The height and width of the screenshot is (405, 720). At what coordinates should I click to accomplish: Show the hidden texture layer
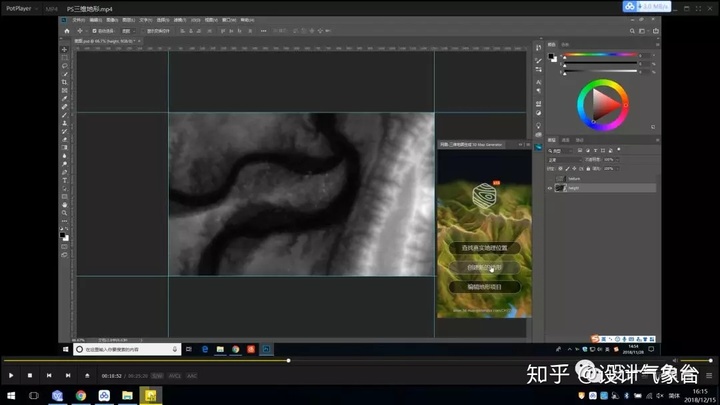coord(550,179)
